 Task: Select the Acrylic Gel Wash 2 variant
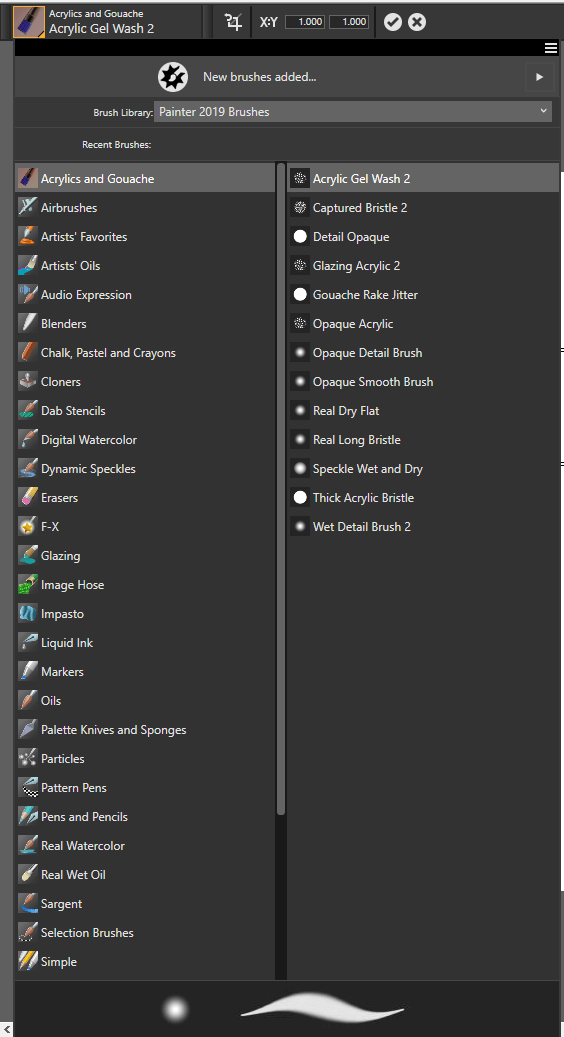423,179
